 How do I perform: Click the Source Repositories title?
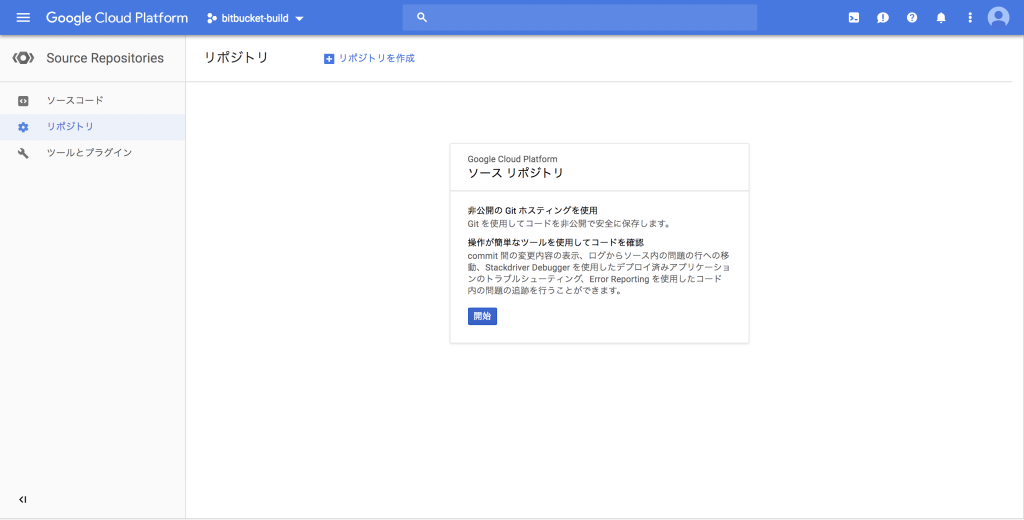(105, 58)
